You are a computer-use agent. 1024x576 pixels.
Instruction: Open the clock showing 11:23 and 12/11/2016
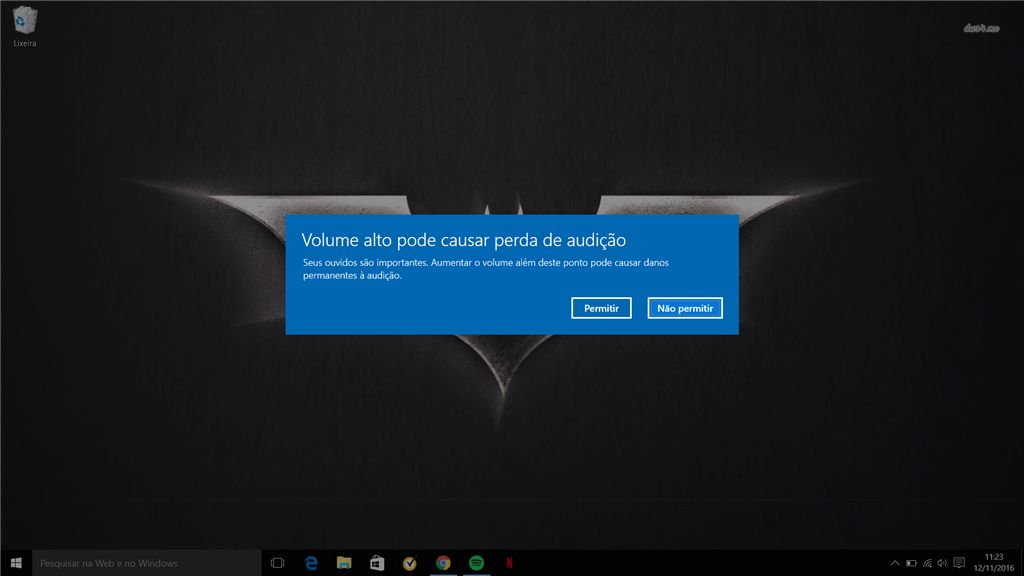[x=994, y=563]
